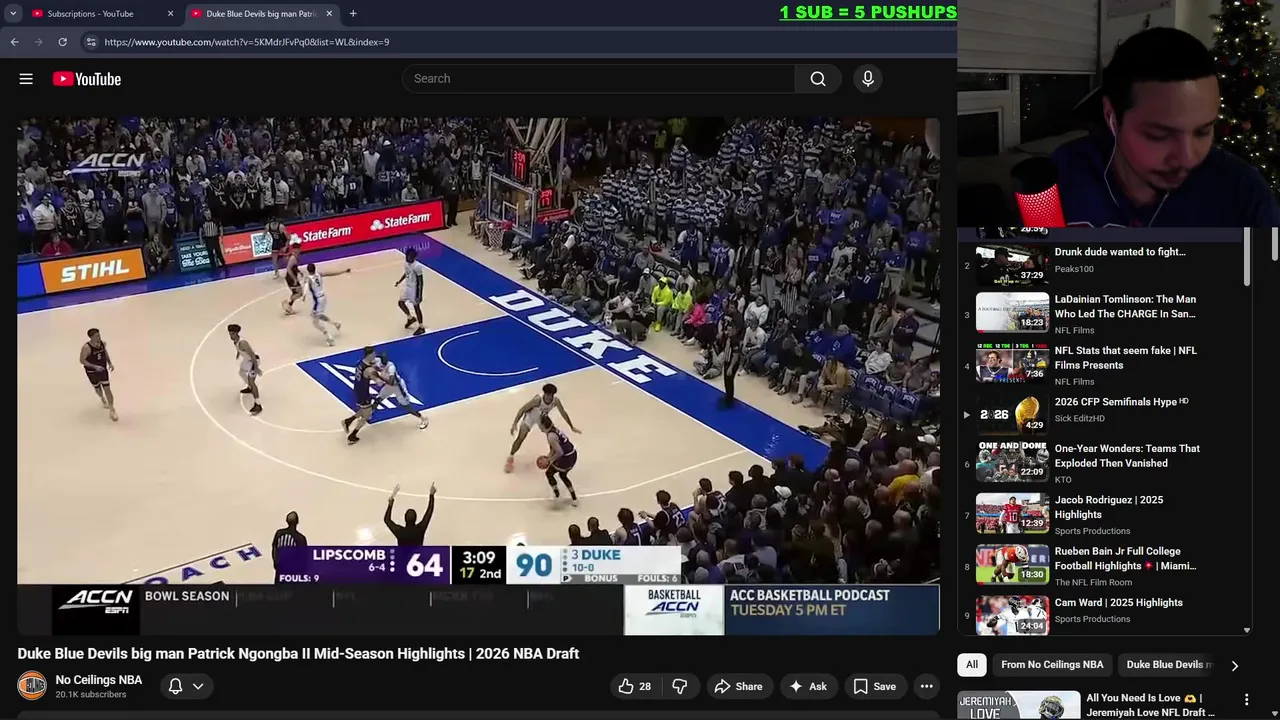Click the playlist panel scrollbar
The height and width of the screenshot is (720, 1280).
click(1247, 257)
